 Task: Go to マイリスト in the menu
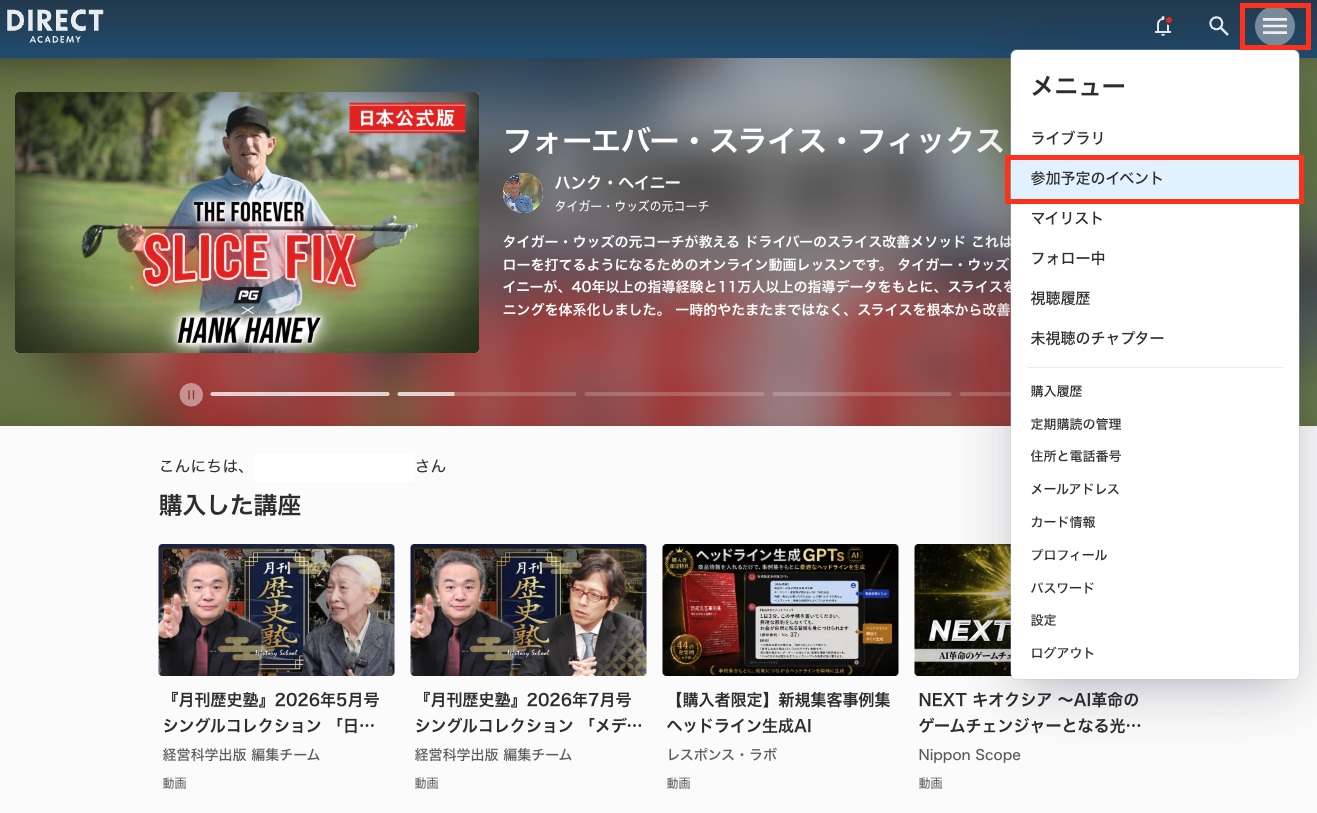click(1155, 218)
